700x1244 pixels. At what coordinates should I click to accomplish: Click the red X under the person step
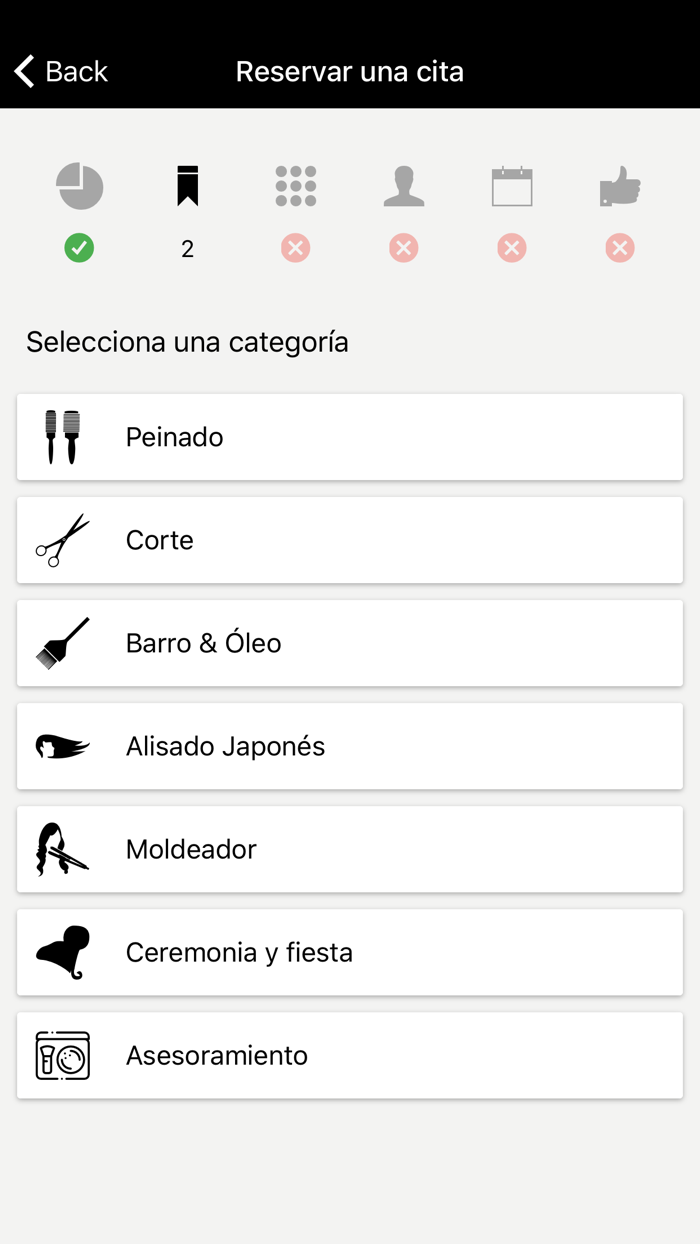[403, 248]
